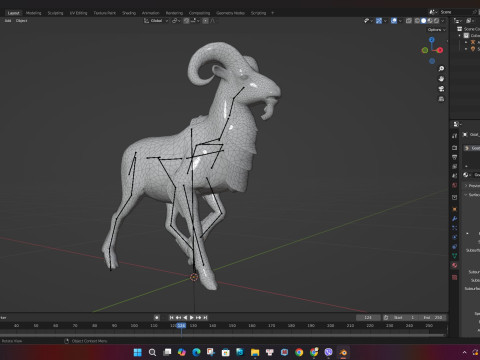Open Global transform orientation dropdown
Image resolution: width=480 pixels, height=360 pixels.
click(156, 21)
